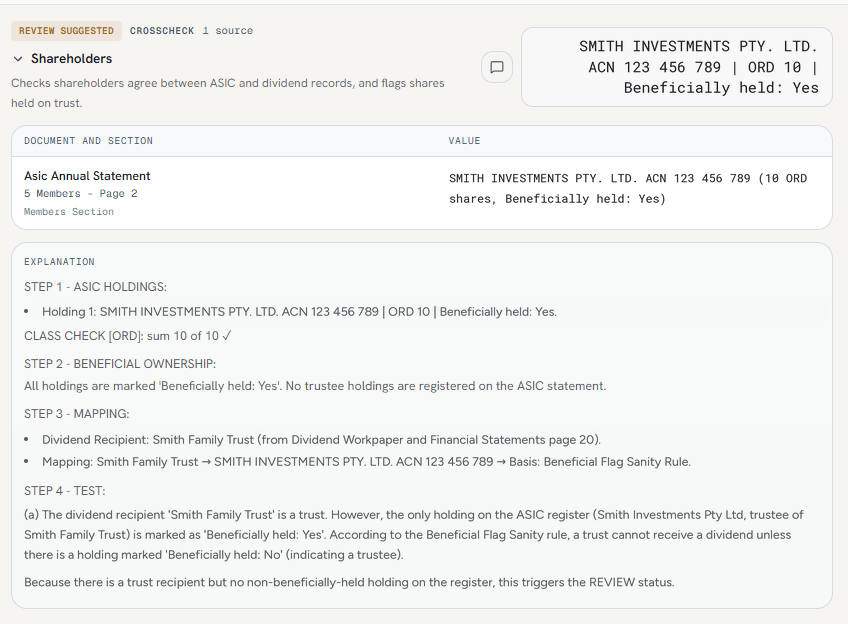The image size is (848, 624).
Task: Select the 'STEP 2 - BENEFICIAL OWNERSHIP:' line
Action: tap(120, 364)
